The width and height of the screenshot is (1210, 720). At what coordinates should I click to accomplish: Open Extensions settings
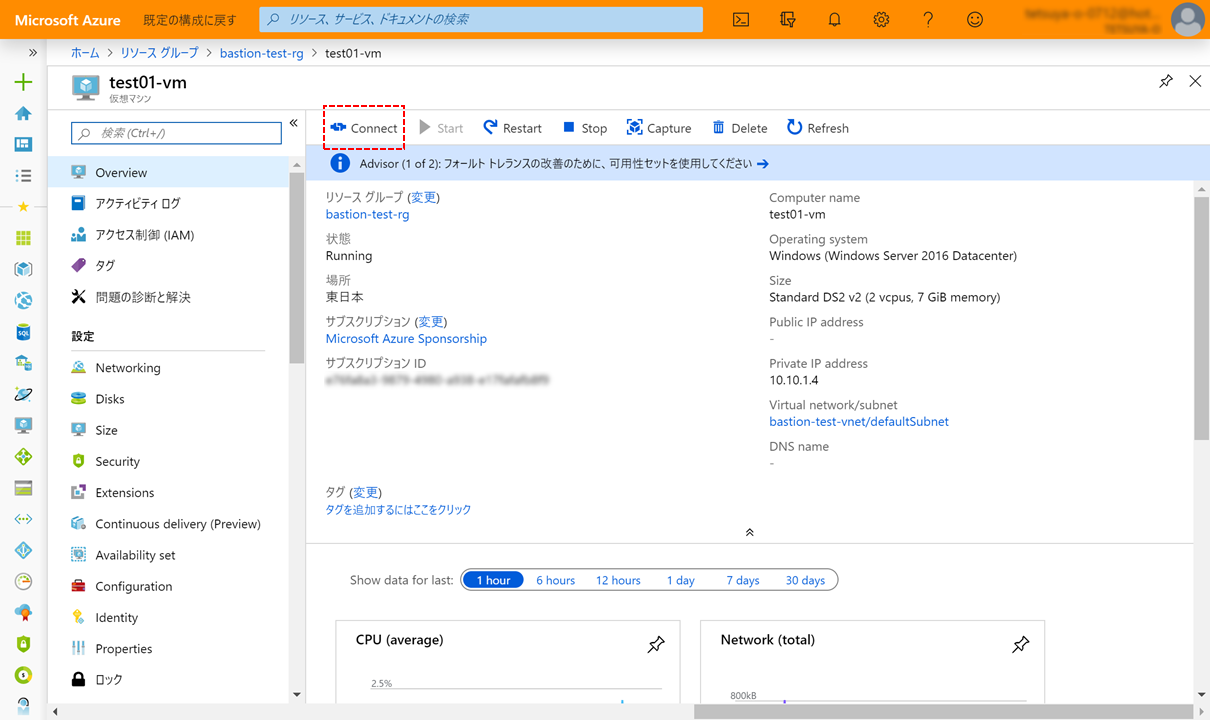click(x=168, y=493)
